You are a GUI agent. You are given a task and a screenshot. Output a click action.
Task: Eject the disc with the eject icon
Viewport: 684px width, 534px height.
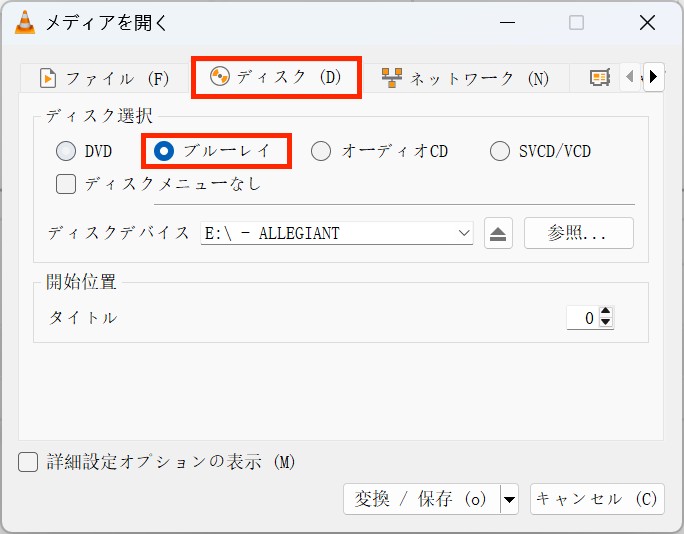(498, 233)
